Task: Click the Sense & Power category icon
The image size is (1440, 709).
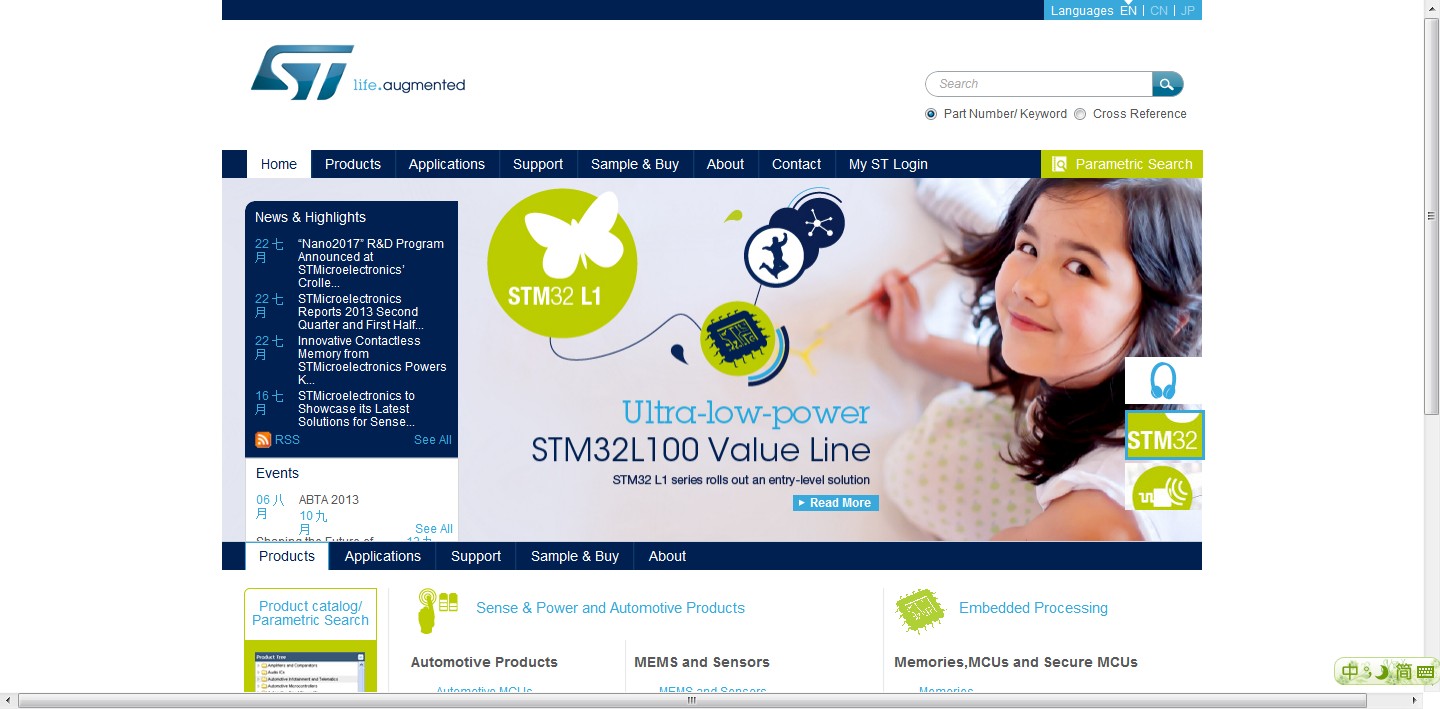Action: coord(438,610)
